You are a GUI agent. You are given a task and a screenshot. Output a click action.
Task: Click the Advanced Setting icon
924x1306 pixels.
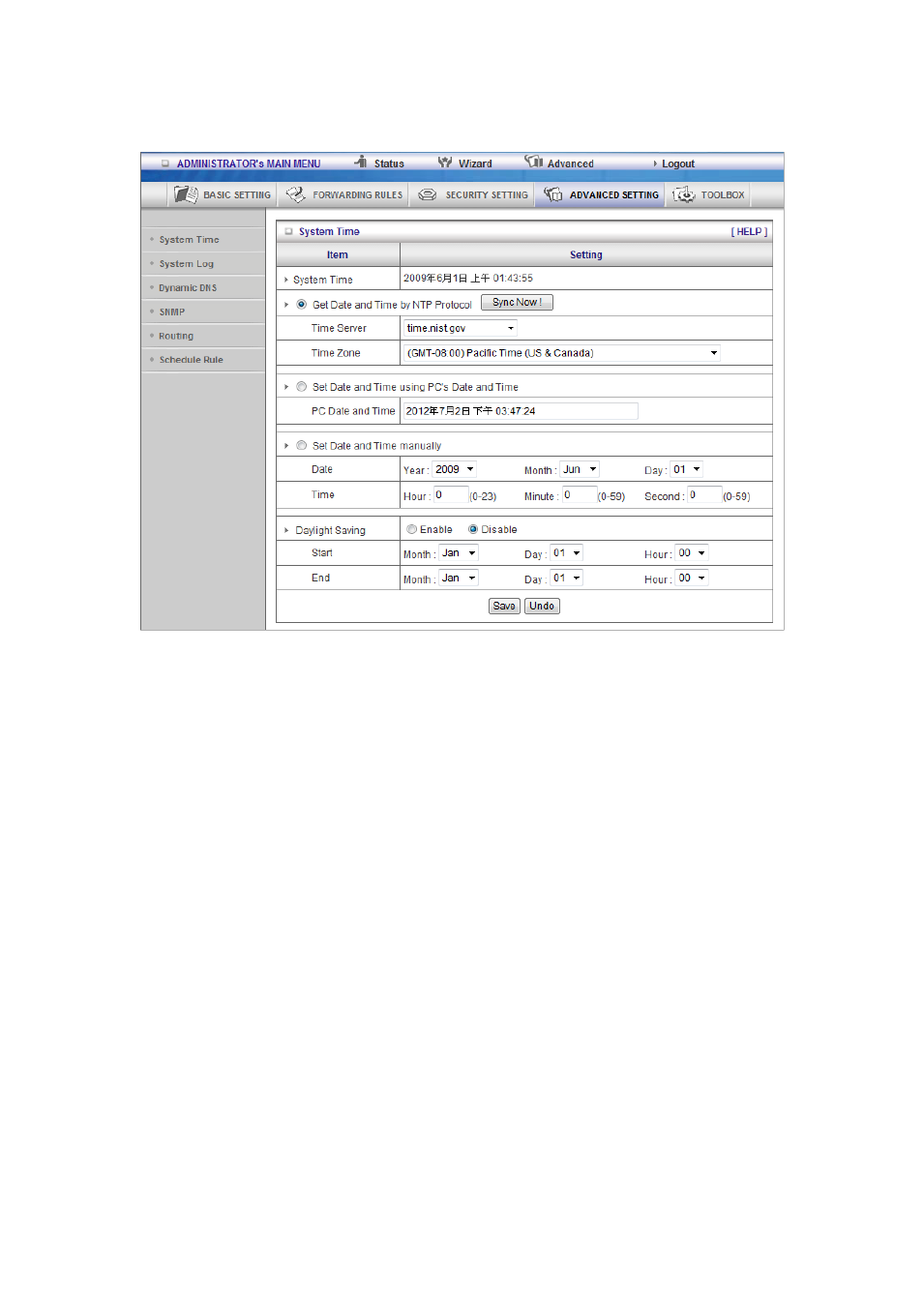[x=553, y=194]
